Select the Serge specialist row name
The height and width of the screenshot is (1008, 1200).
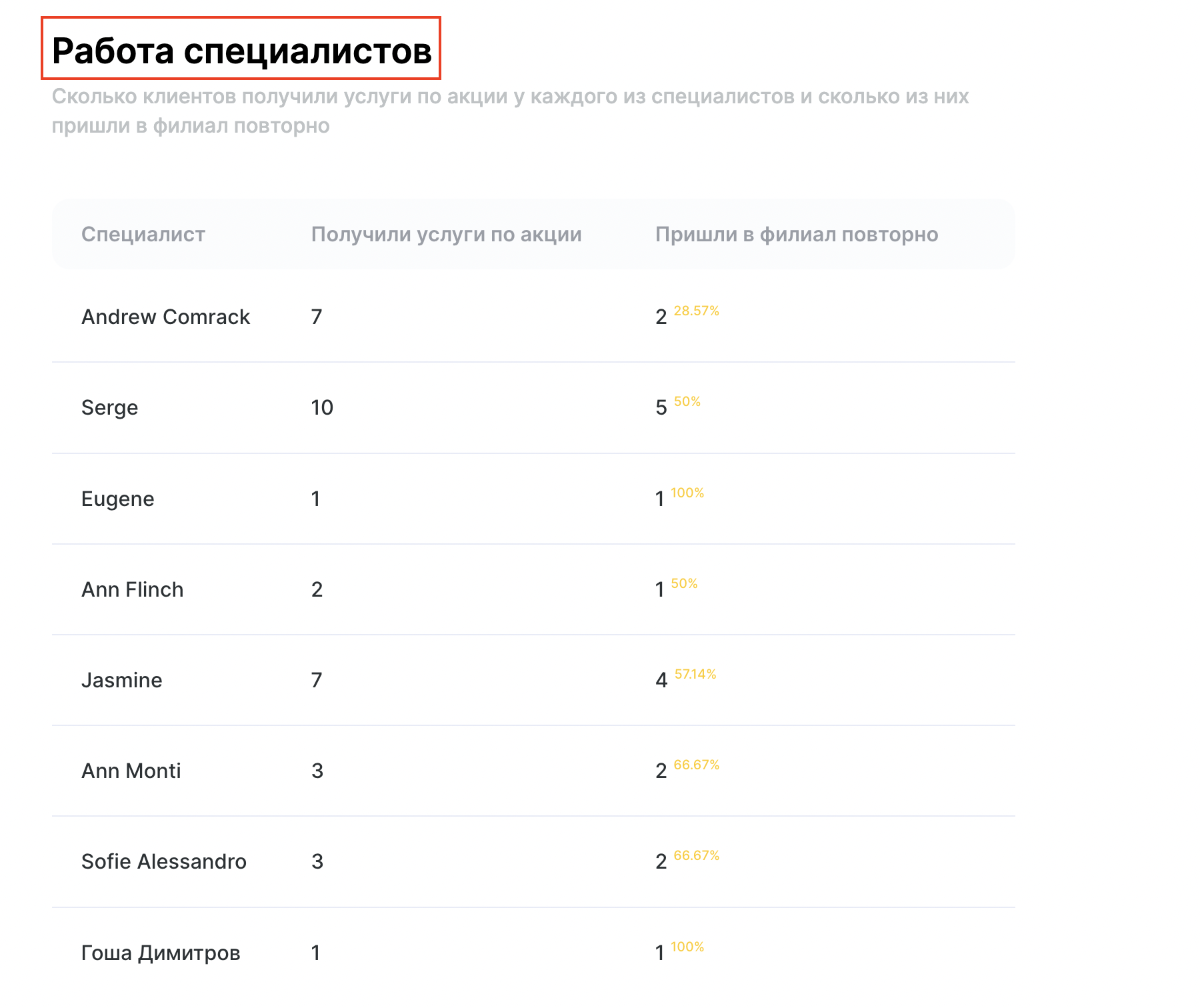pyautogui.click(x=109, y=407)
